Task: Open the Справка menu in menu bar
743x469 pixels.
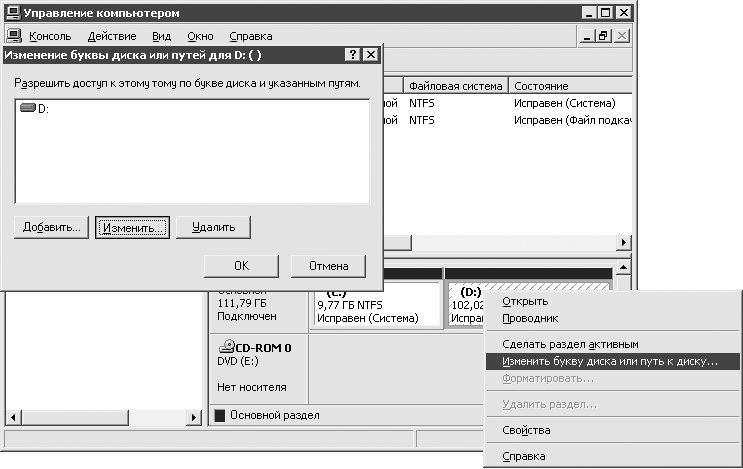Action: point(250,36)
